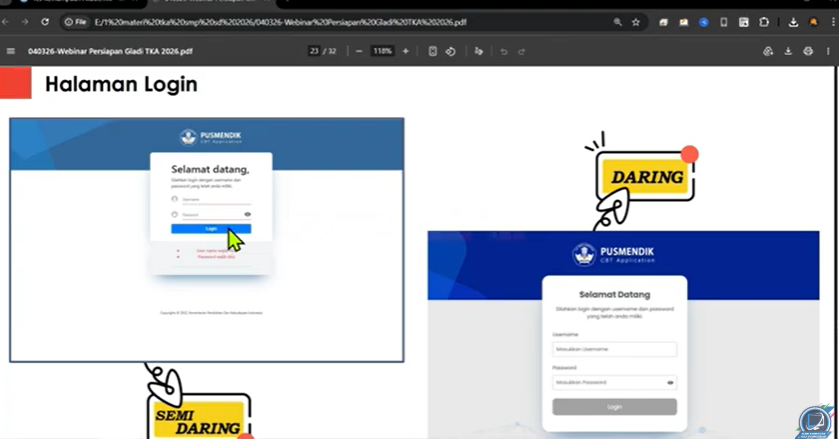Image resolution: width=839 pixels, height=439 pixels.
Task: Click the fit to page icon
Action: click(x=432, y=51)
